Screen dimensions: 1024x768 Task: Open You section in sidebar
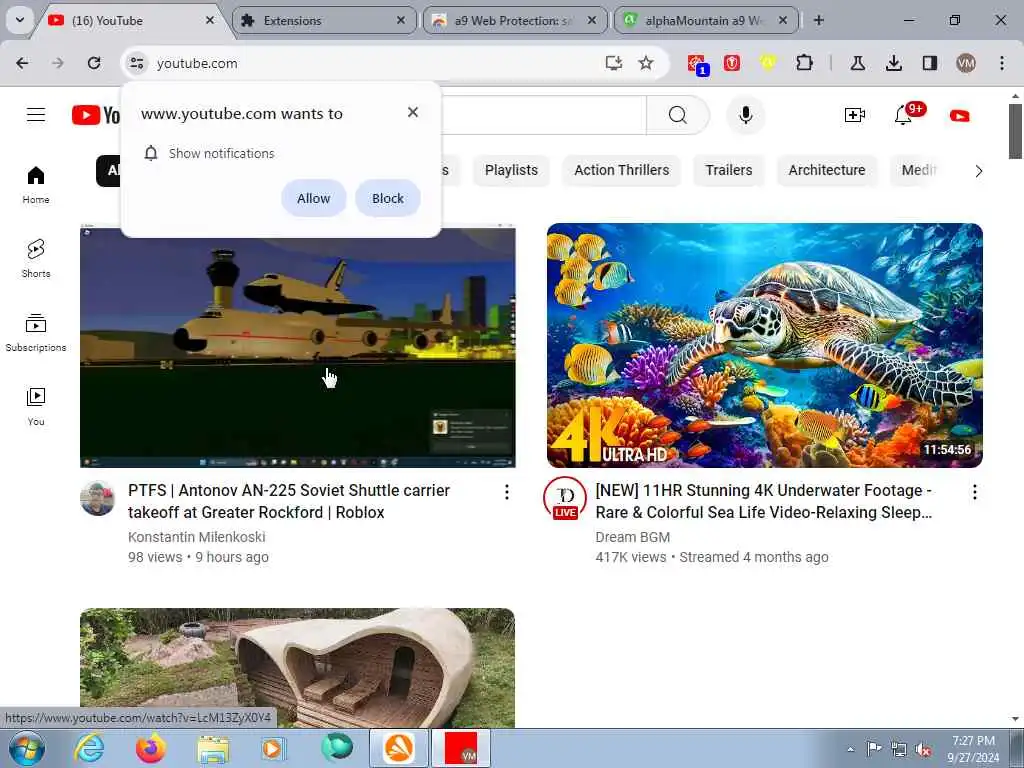point(36,407)
